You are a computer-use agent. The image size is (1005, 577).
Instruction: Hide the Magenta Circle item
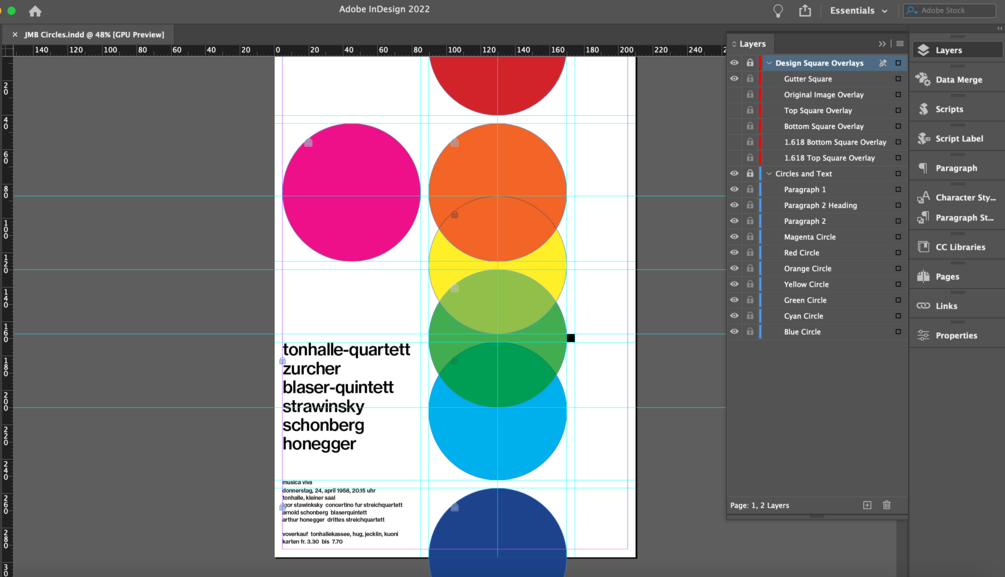click(735, 237)
